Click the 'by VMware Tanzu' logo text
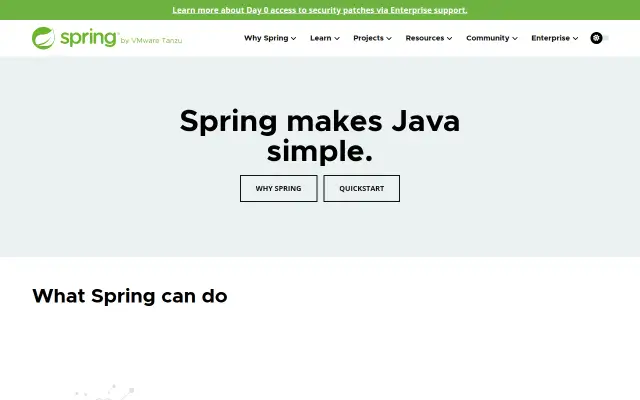This screenshot has width=640, height=400. pyautogui.click(x=151, y=40)
